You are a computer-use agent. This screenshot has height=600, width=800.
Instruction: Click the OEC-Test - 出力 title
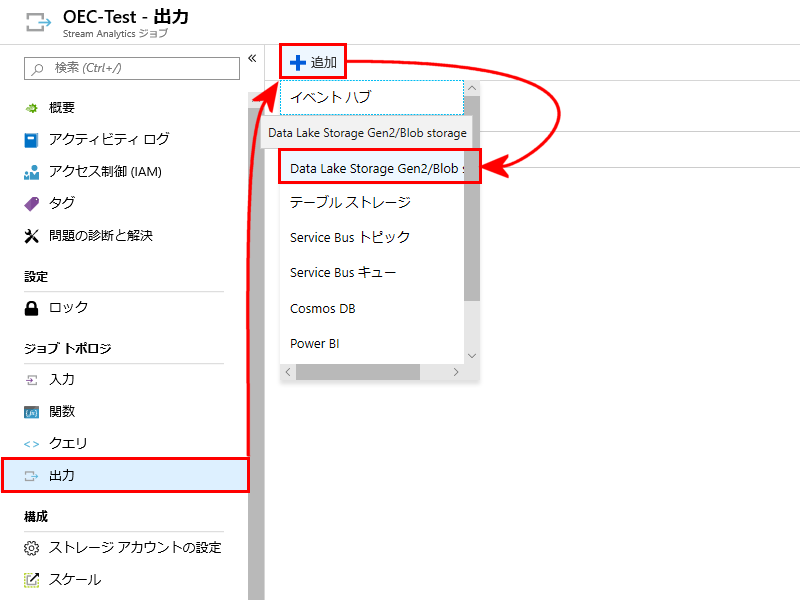click(126, 17)
